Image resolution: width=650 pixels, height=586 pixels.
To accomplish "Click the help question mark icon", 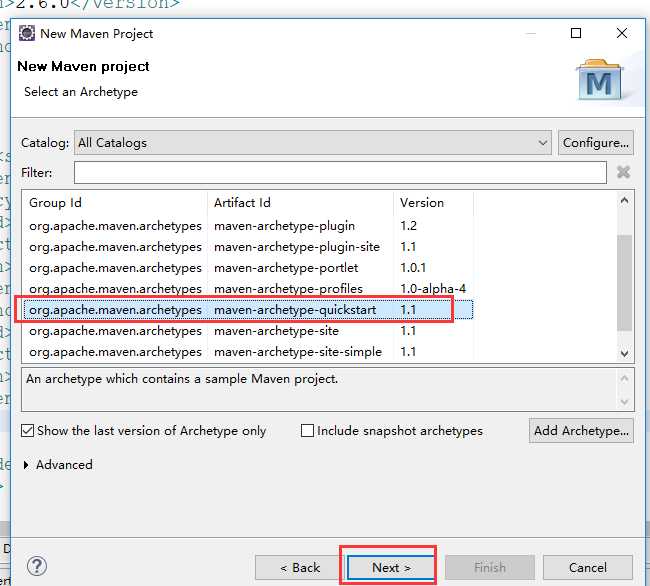I will (x=37, y=566).
